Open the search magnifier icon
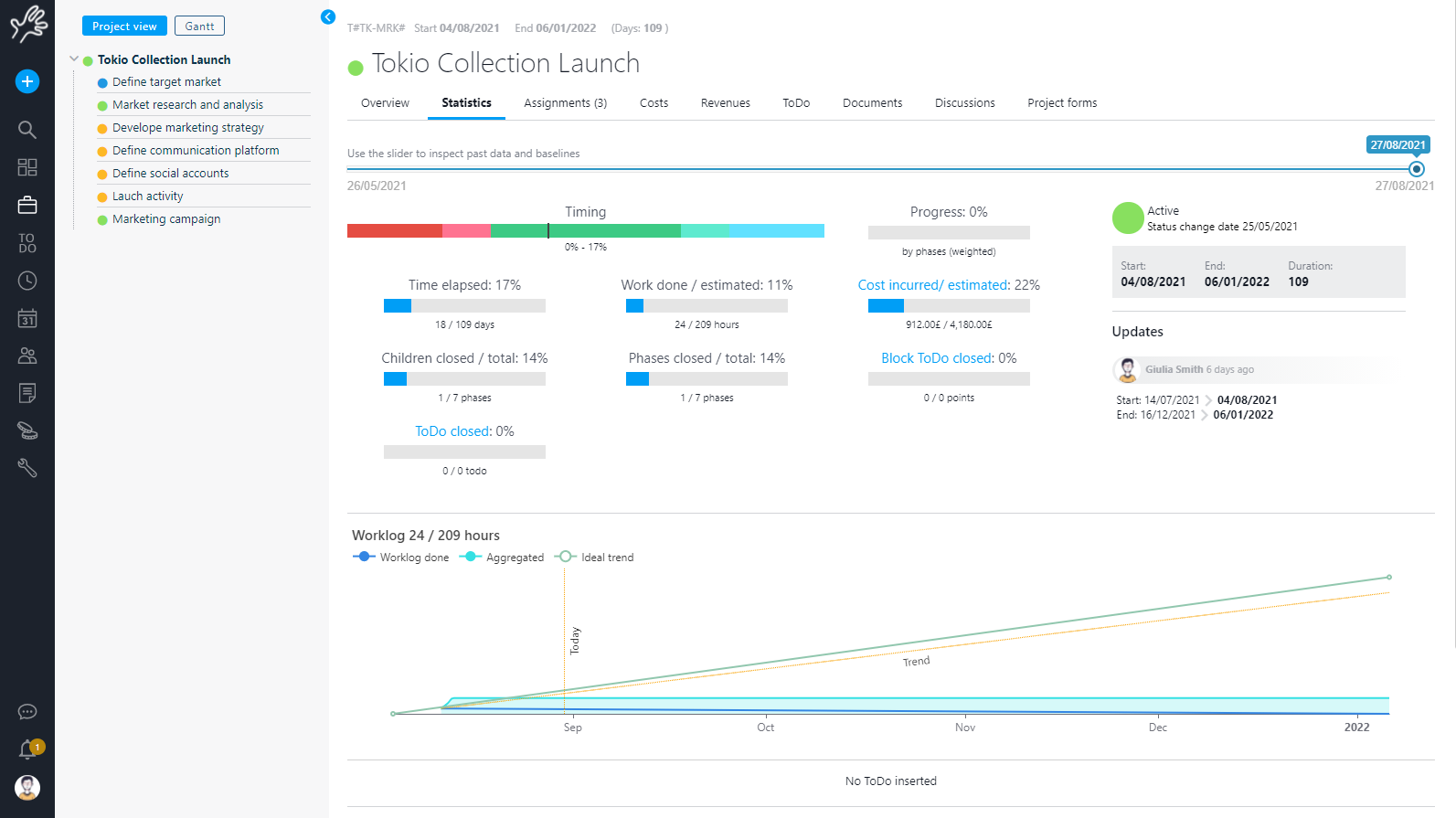This screenshot has width=1456, height=818. coord(27,130)
